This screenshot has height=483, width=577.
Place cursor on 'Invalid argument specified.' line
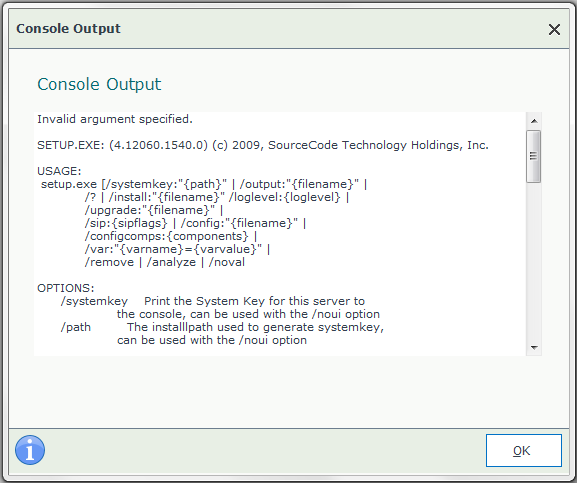[115, 119]
